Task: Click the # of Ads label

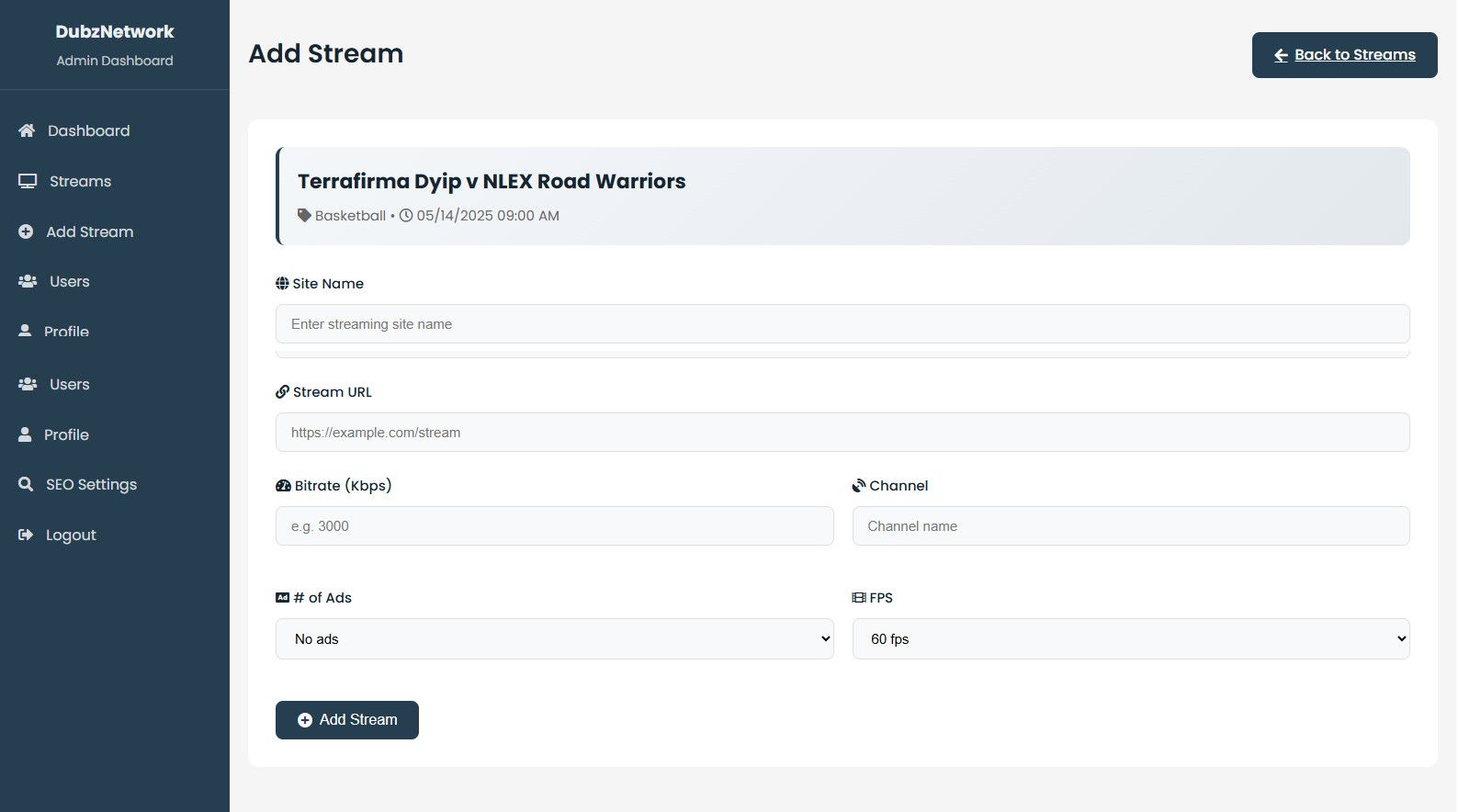Action: point(322,597)
